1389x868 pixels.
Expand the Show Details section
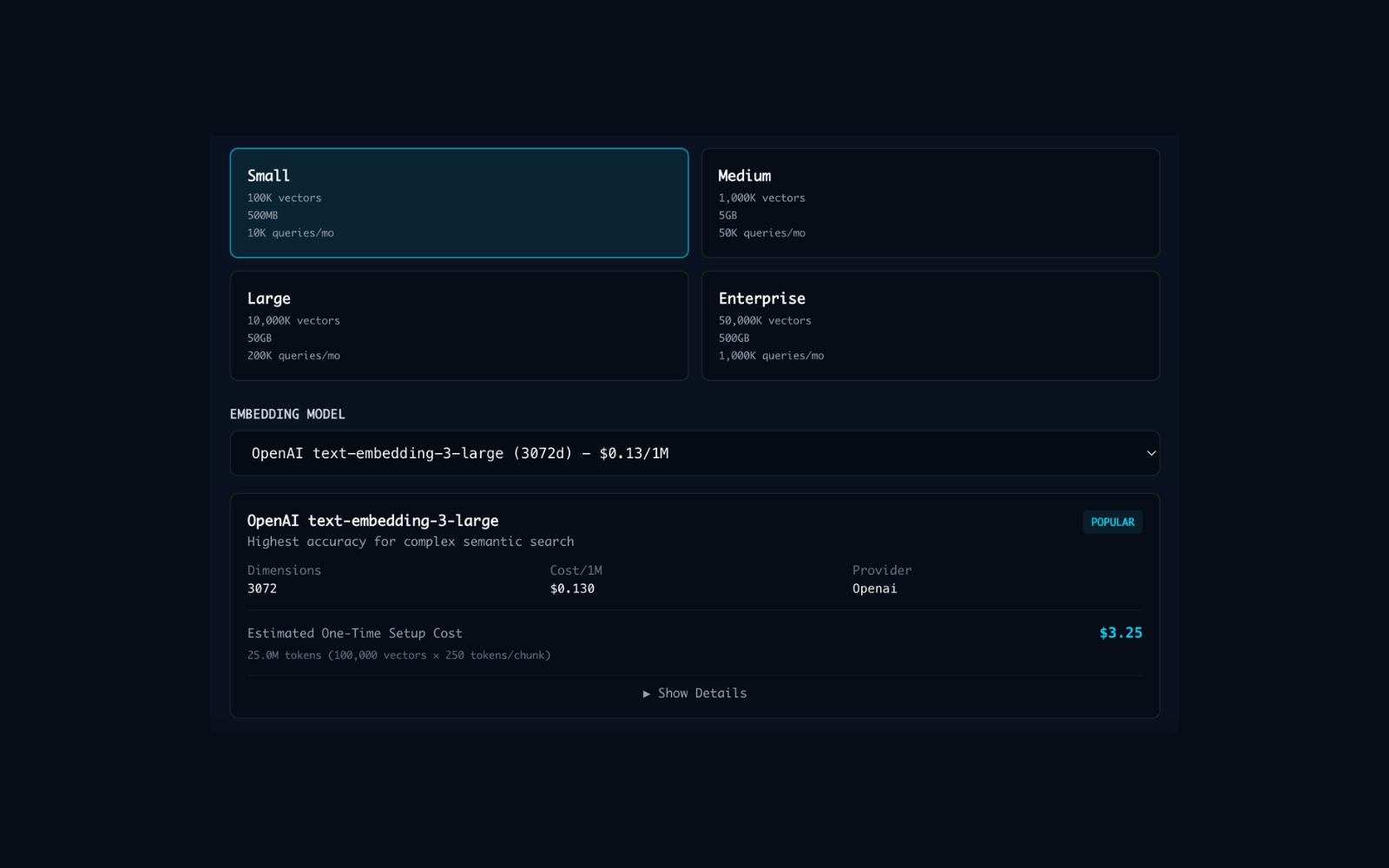694,693
